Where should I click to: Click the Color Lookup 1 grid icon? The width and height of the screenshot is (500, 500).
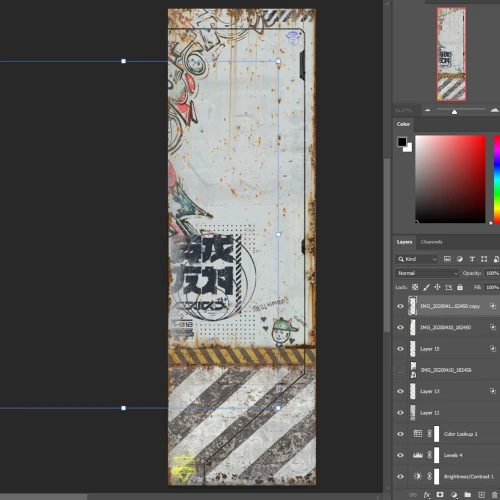tap(418, 433)
